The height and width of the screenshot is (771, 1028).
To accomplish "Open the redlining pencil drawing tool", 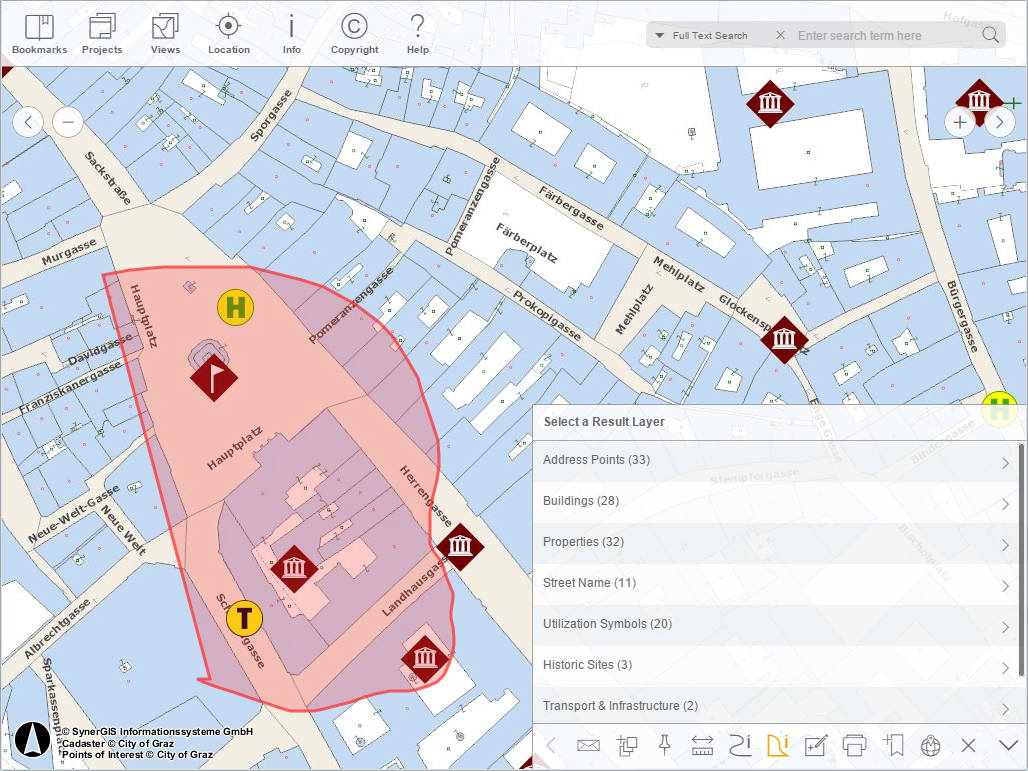I will click(816, 745).
